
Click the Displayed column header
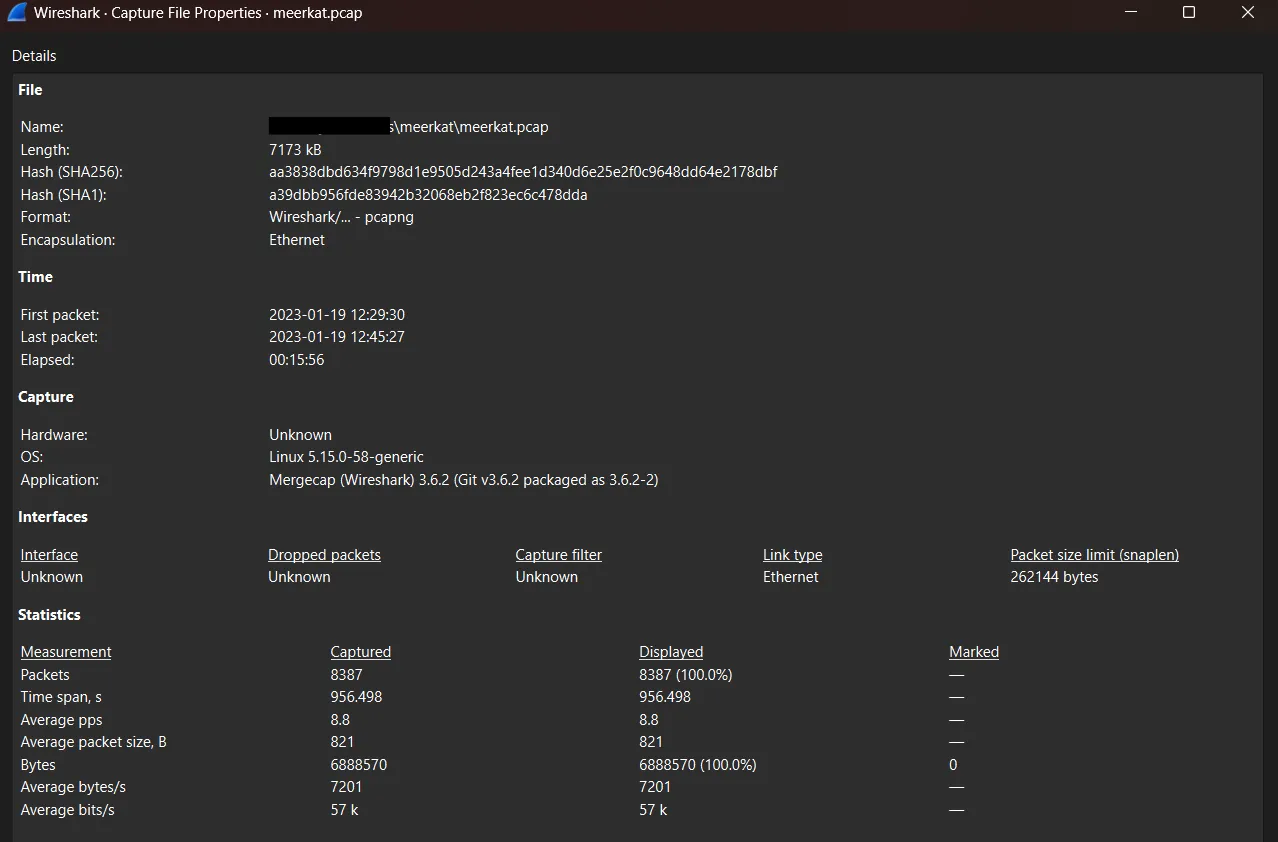[x=670, y=651]
